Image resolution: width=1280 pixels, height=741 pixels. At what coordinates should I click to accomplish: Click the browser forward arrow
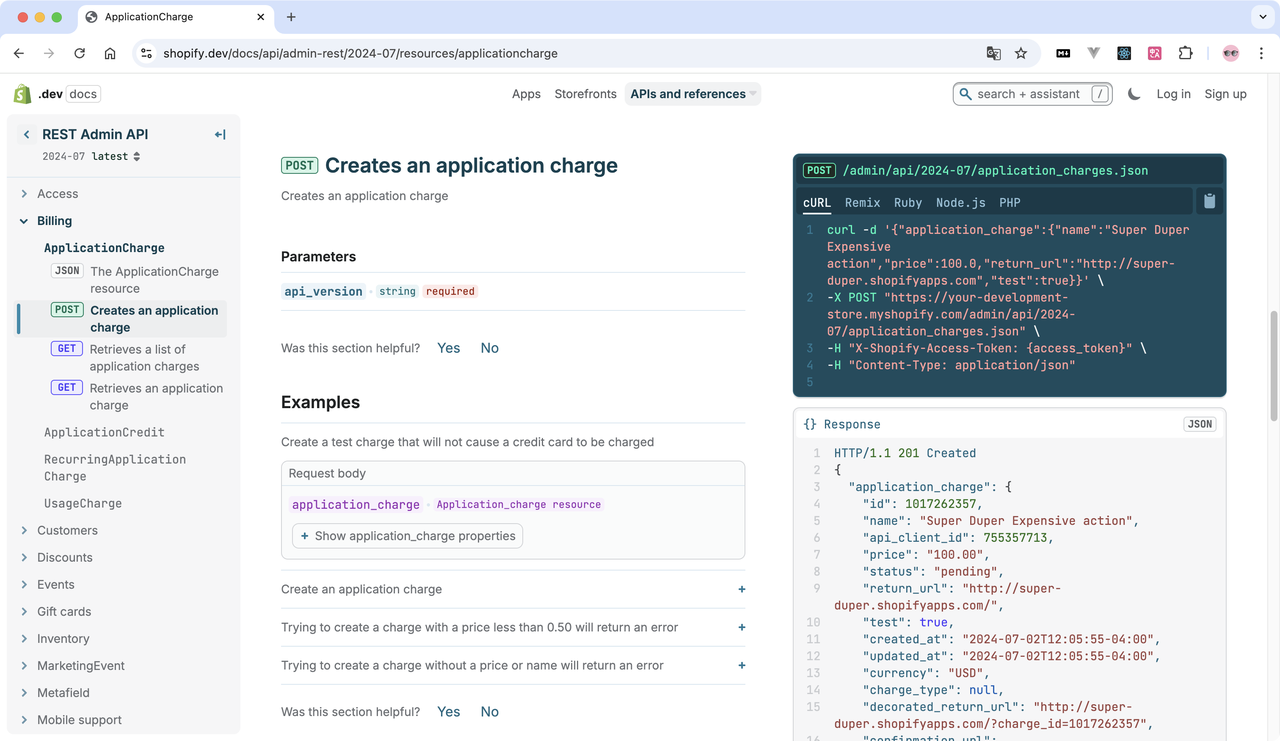click(48, 53)
